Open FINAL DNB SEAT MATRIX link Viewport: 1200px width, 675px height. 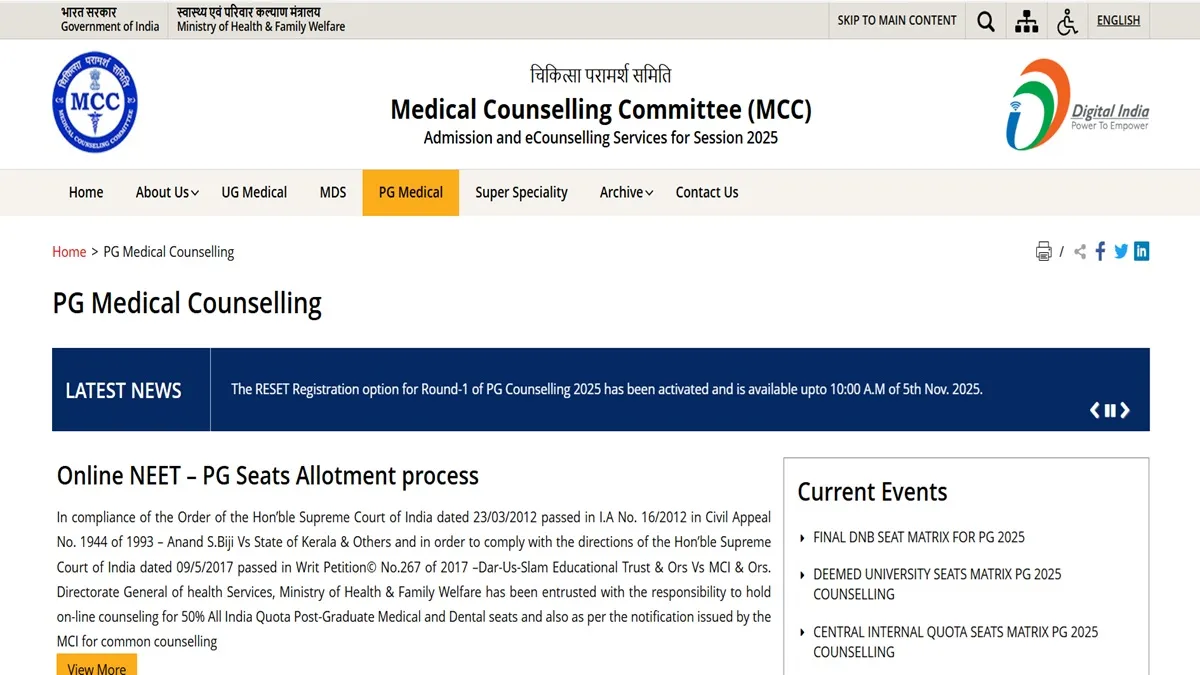(919, 537)
